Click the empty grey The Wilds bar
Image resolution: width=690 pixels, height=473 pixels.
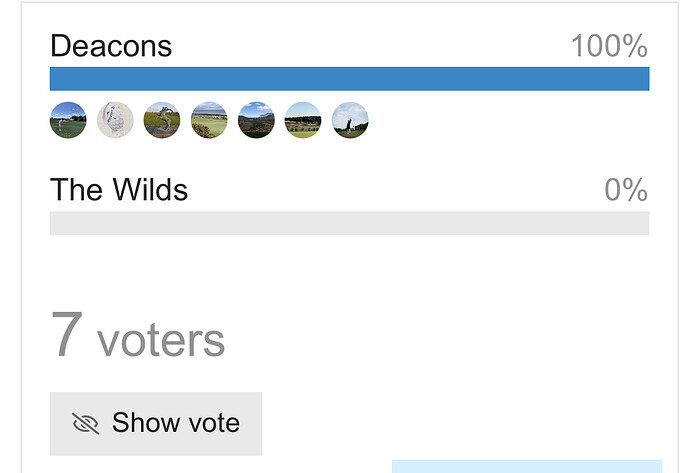(x=349, y=223)
